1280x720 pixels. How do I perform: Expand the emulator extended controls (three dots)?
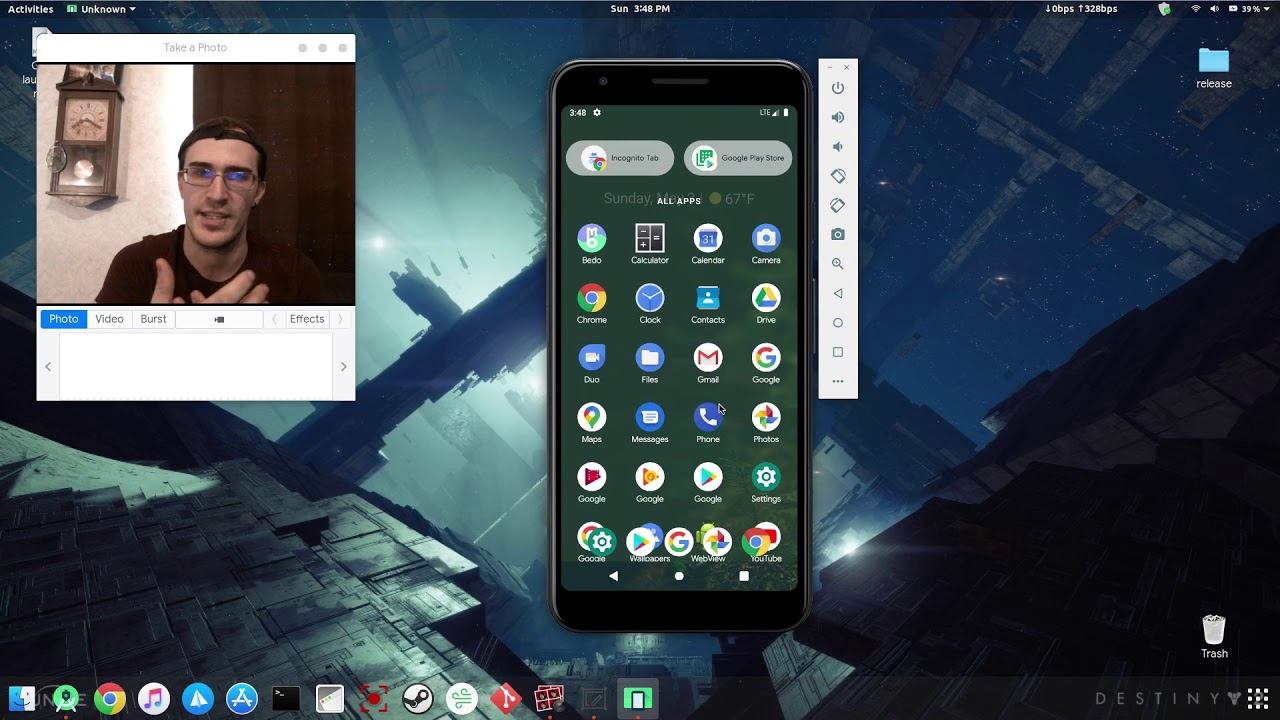pyautogui.click(x=838, y=381)
